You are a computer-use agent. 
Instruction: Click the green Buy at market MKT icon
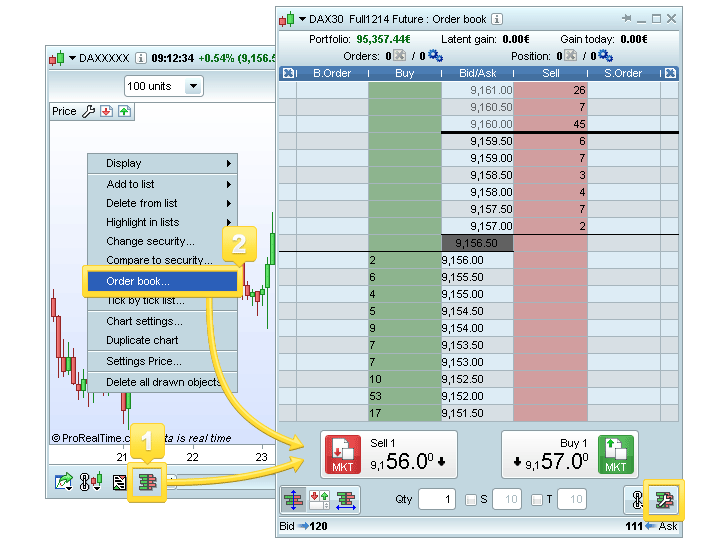(615, 455)
